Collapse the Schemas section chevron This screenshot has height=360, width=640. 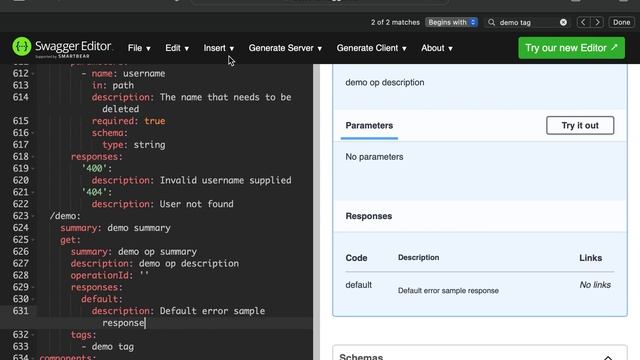pos(608,357)
